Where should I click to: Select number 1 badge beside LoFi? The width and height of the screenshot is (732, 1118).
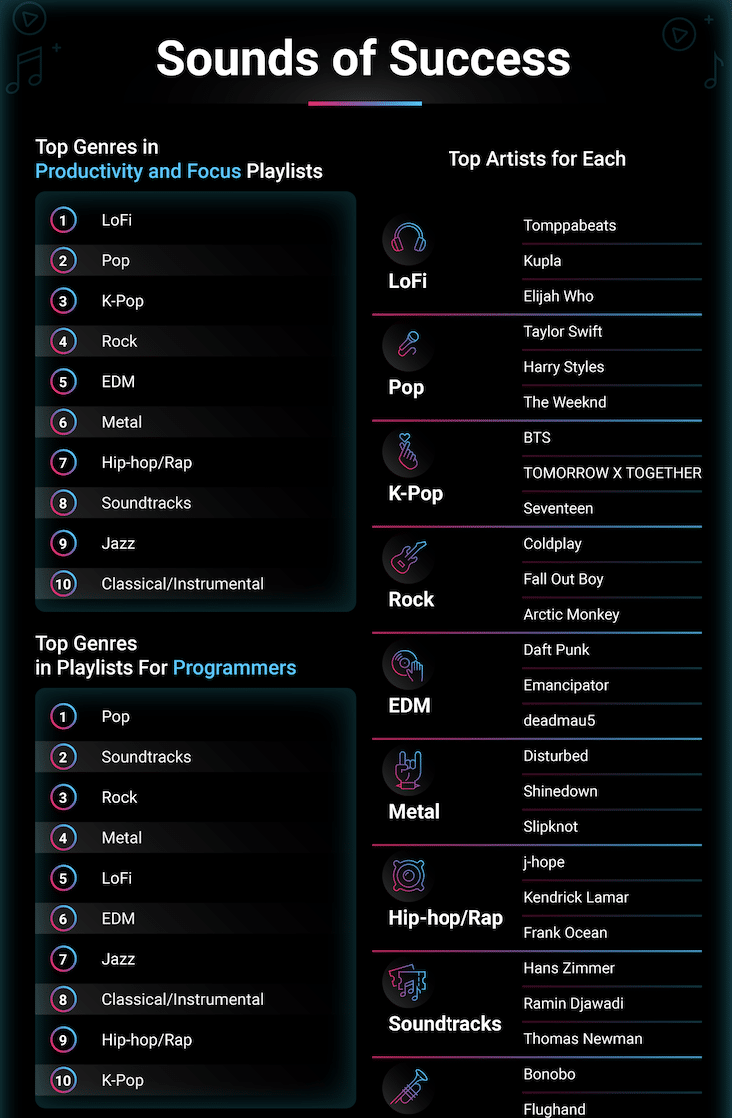(x=63, y=220)
